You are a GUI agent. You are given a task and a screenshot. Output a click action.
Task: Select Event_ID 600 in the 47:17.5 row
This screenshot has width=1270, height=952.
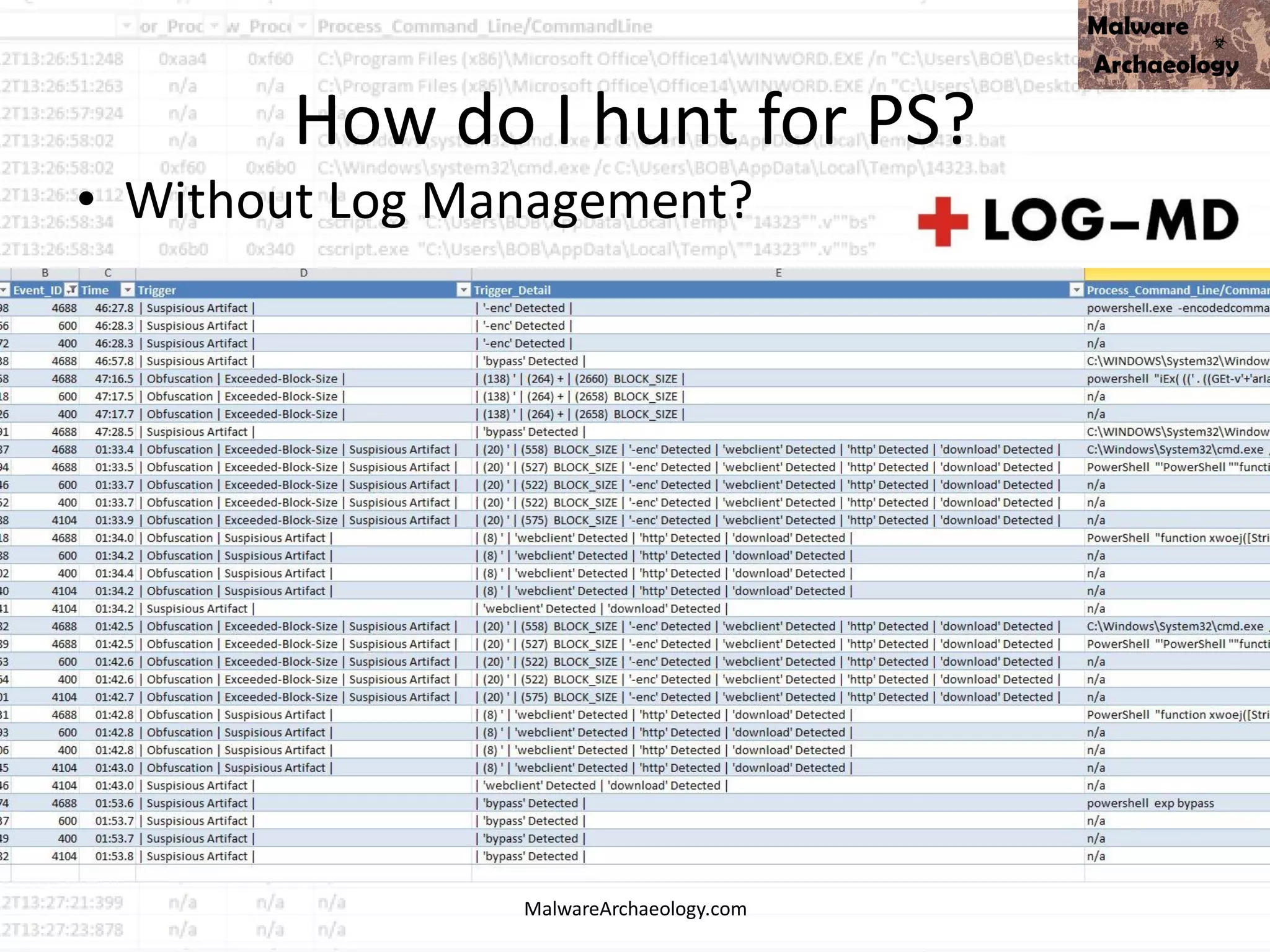tap(45, 397)
